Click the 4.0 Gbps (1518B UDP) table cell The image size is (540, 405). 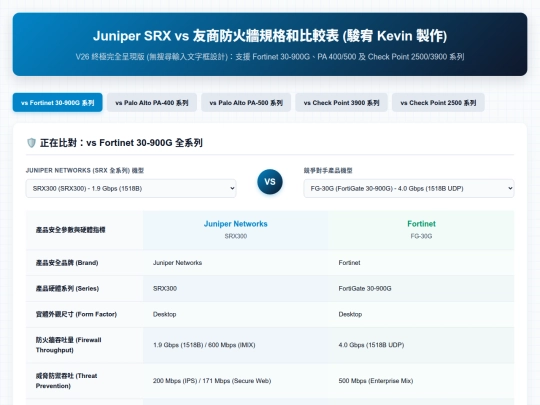(421, 345)
